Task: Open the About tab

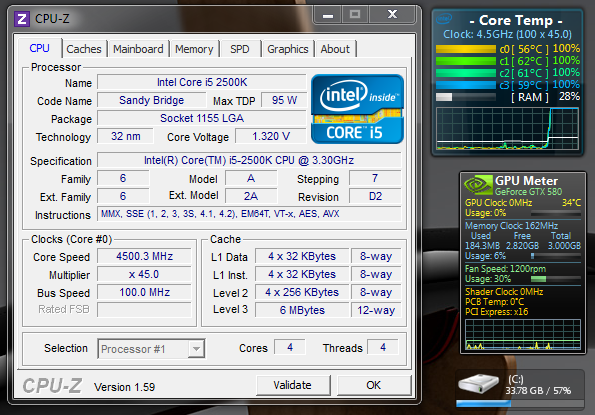Action: (335, 49)
